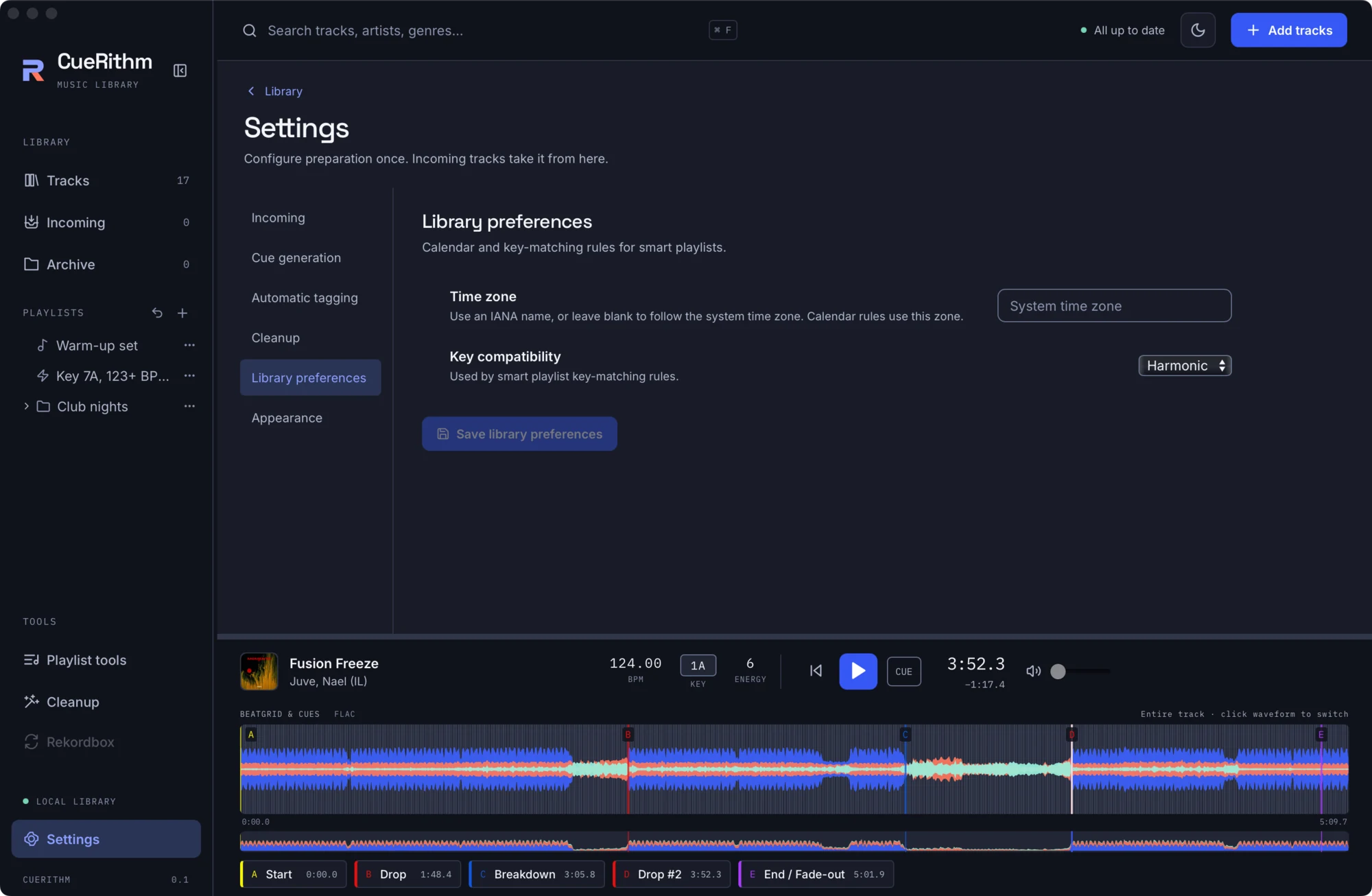Select Settings in the sidebar
Screen dimensions: 1372x896
click(x=106, y=839)
